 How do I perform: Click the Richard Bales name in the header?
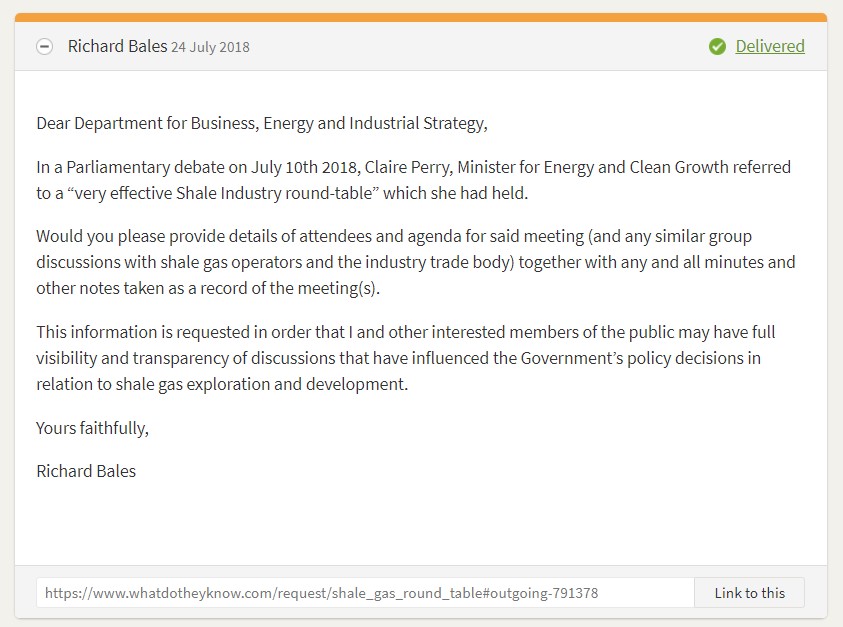click(116, 46)
